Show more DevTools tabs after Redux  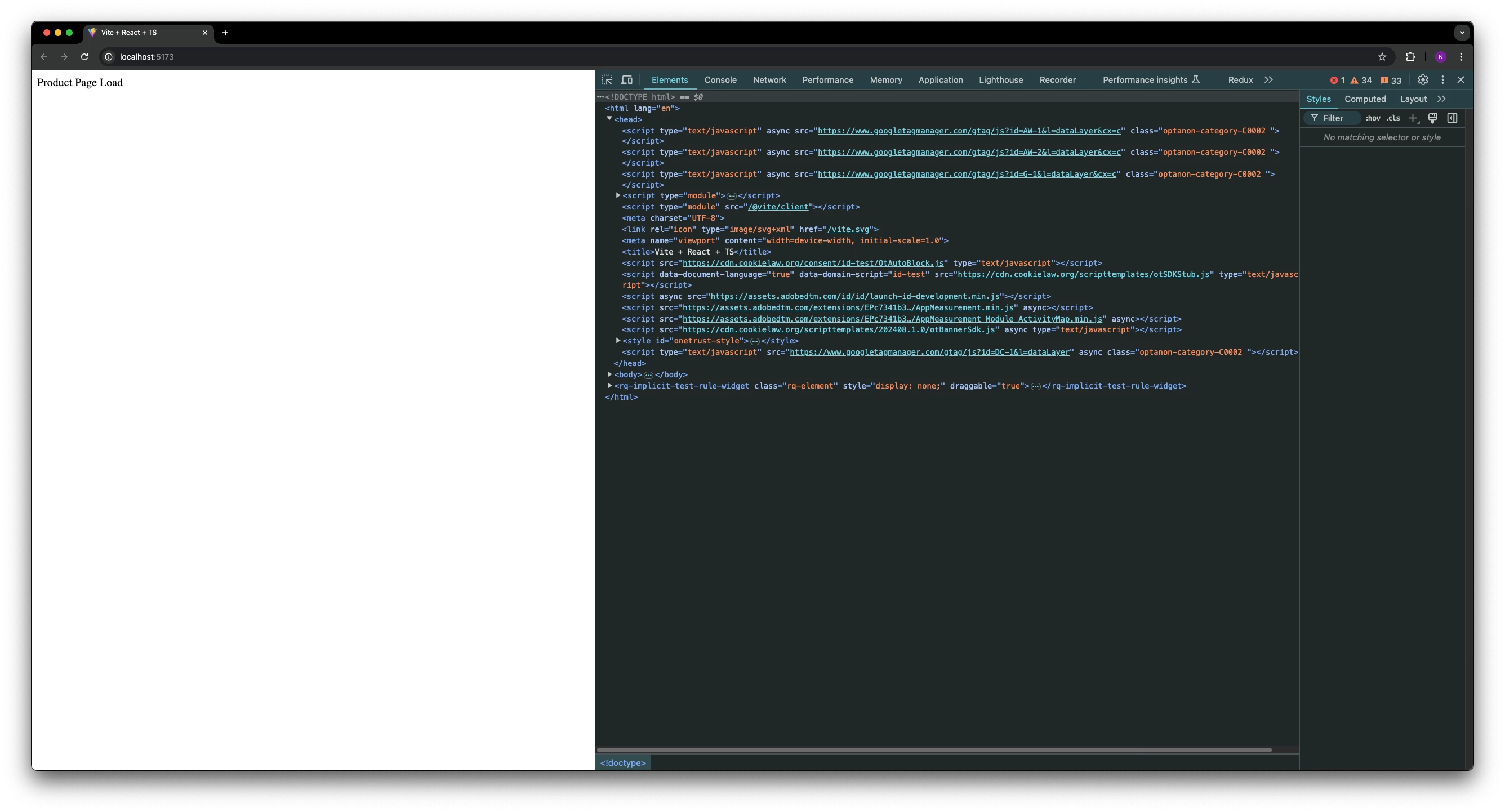point(1268,80)
